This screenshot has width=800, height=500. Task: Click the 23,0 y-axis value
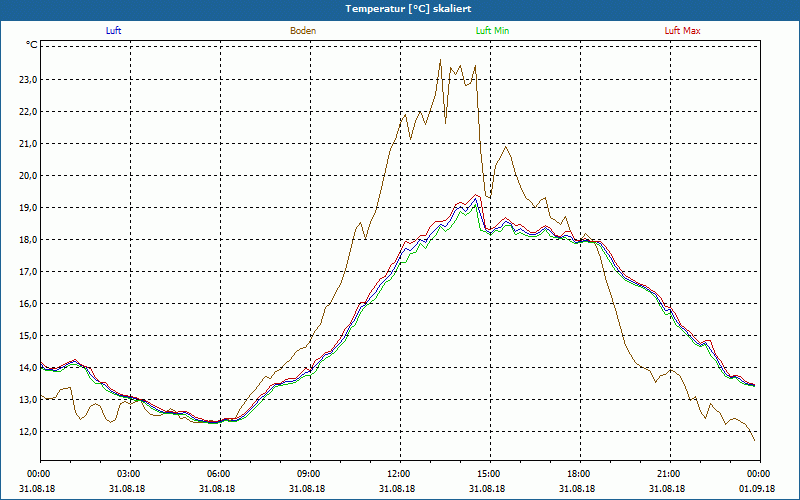(x=28, y=80)
